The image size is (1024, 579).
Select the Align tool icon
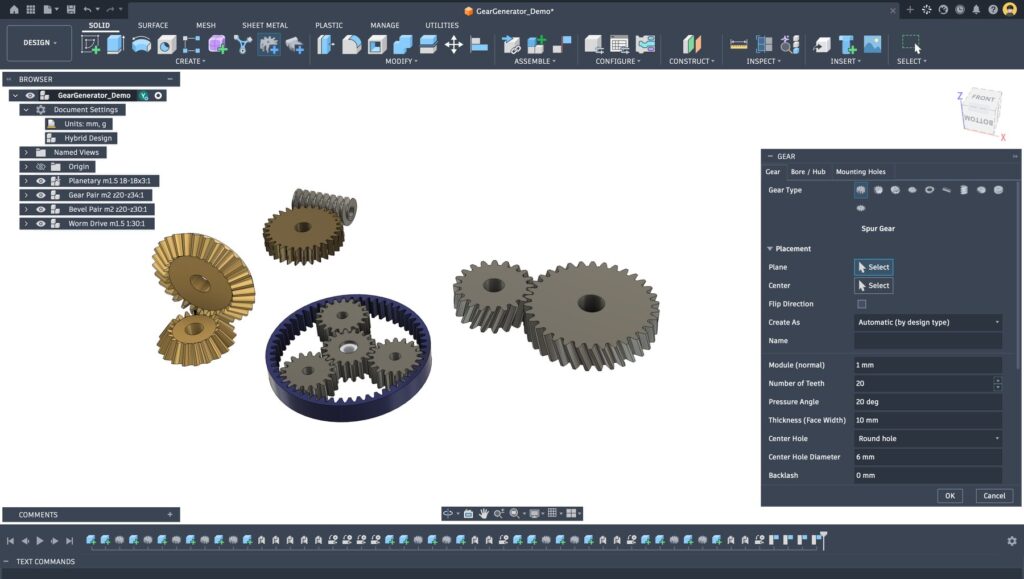click(479, 44)
